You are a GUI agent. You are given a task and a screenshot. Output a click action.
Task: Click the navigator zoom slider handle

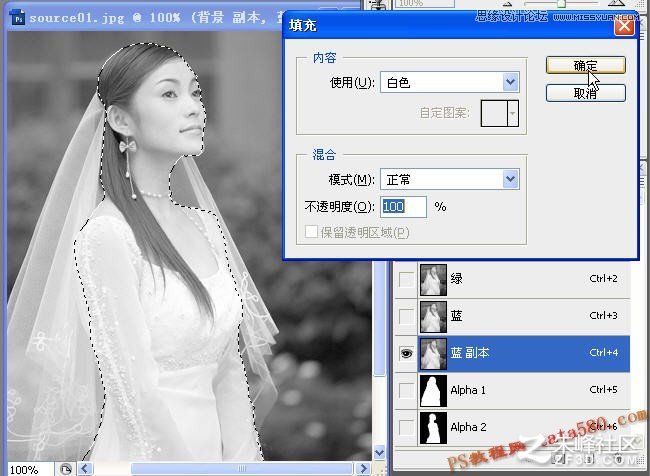(x=561, y=4)
